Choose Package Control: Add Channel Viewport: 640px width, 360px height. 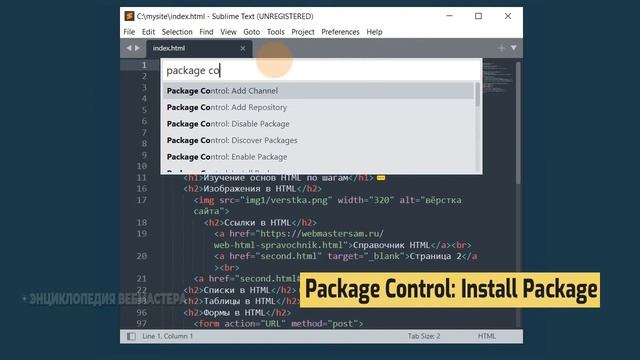point(318,91)
